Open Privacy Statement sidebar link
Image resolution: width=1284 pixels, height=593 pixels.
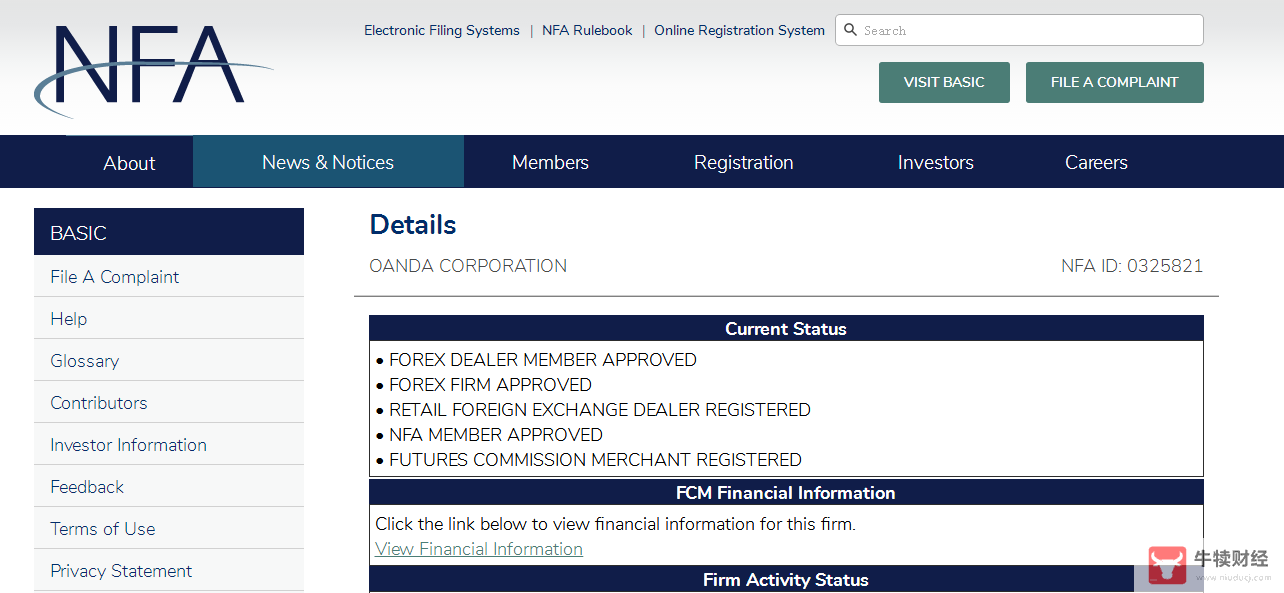coord(121,571)
